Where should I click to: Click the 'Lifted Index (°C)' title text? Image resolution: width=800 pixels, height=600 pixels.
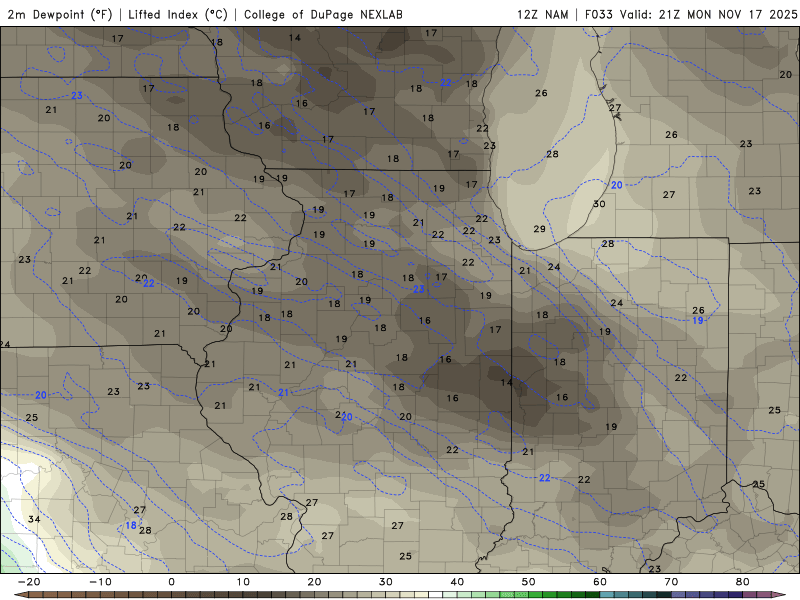click(x=178, y=14)
